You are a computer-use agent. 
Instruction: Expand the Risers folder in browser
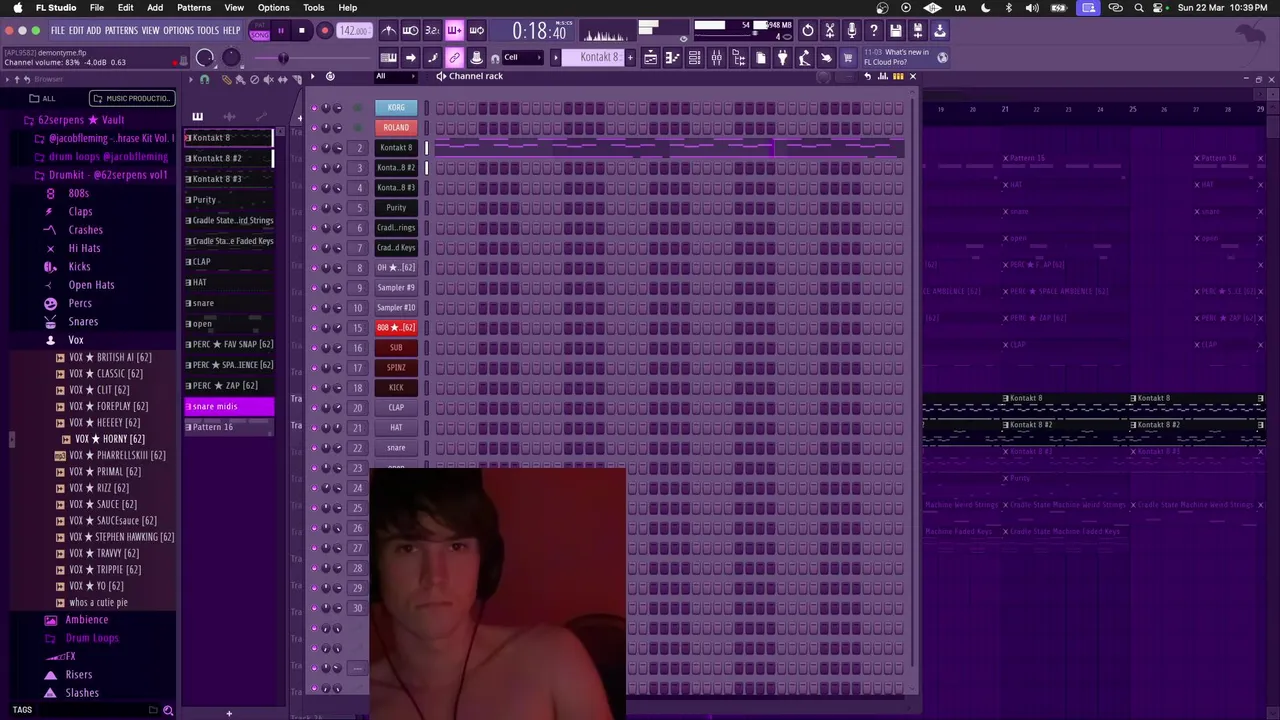point(78,675)
